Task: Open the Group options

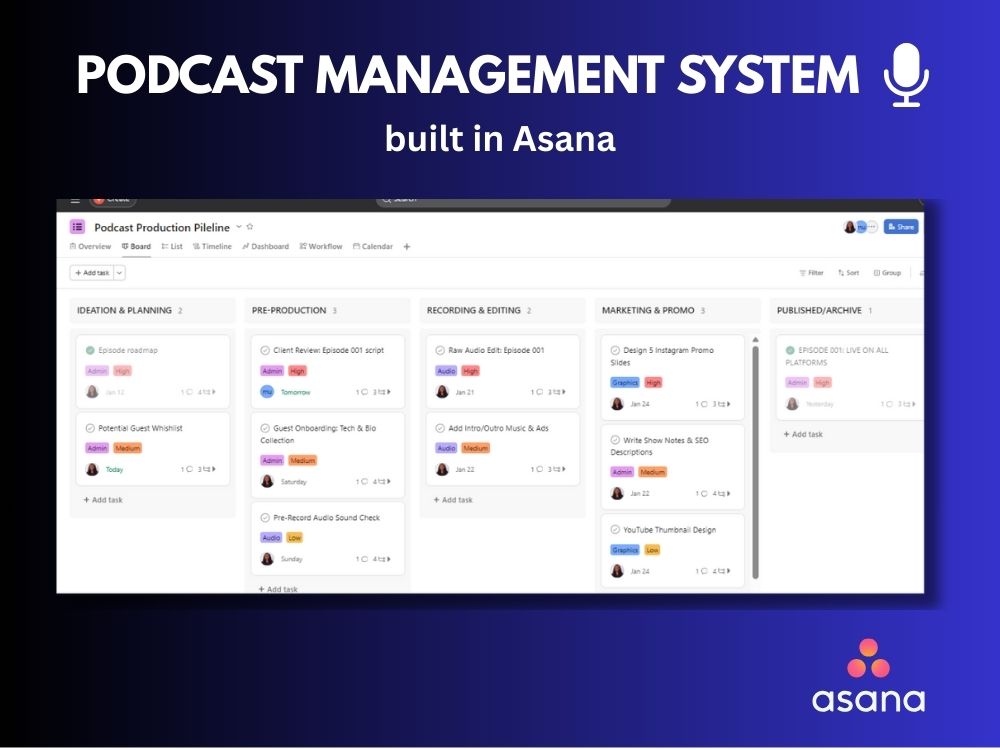Action: coord(887,273)
